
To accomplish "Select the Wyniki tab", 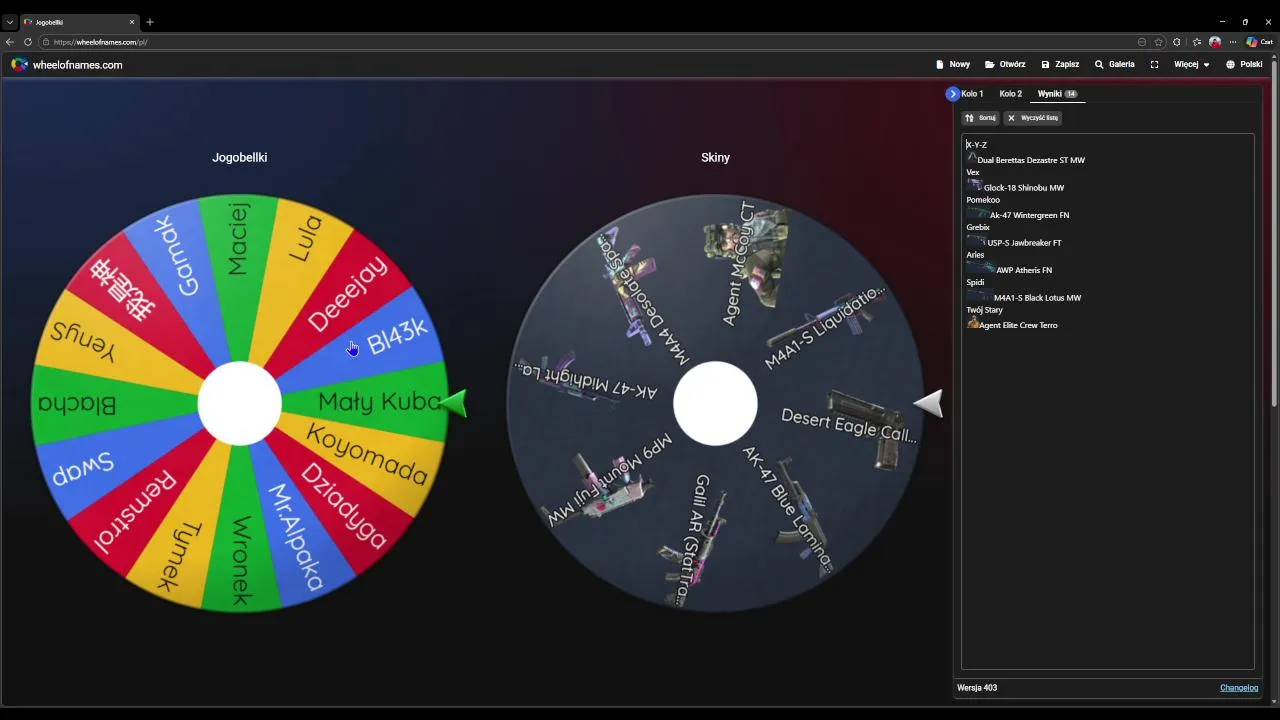I will [1057, 94].
